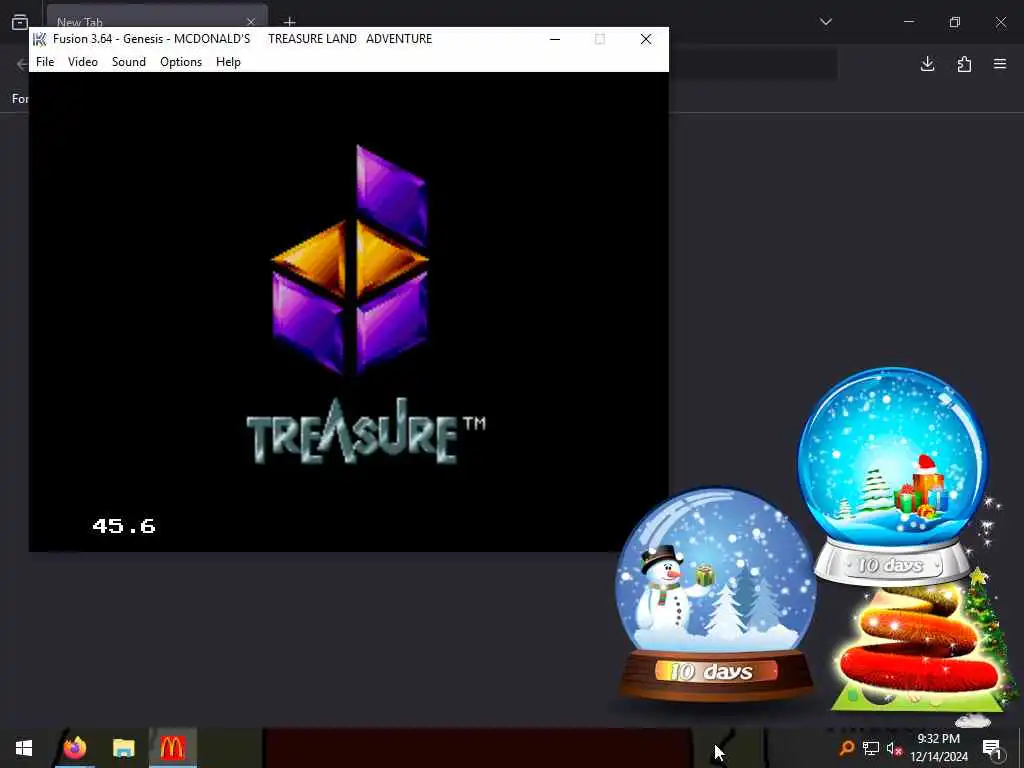
Task: Open the Sound menu in Fusion
Action: [129, 62]
